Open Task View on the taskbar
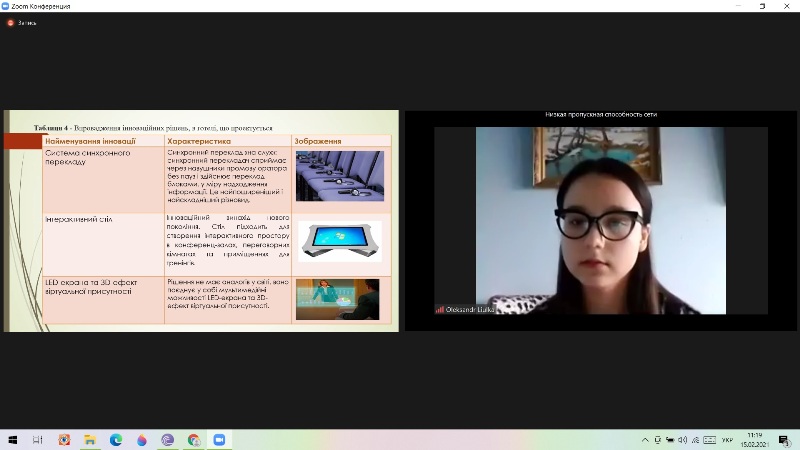The width and height of the screenshot is (800, 450). coord(38,440)
